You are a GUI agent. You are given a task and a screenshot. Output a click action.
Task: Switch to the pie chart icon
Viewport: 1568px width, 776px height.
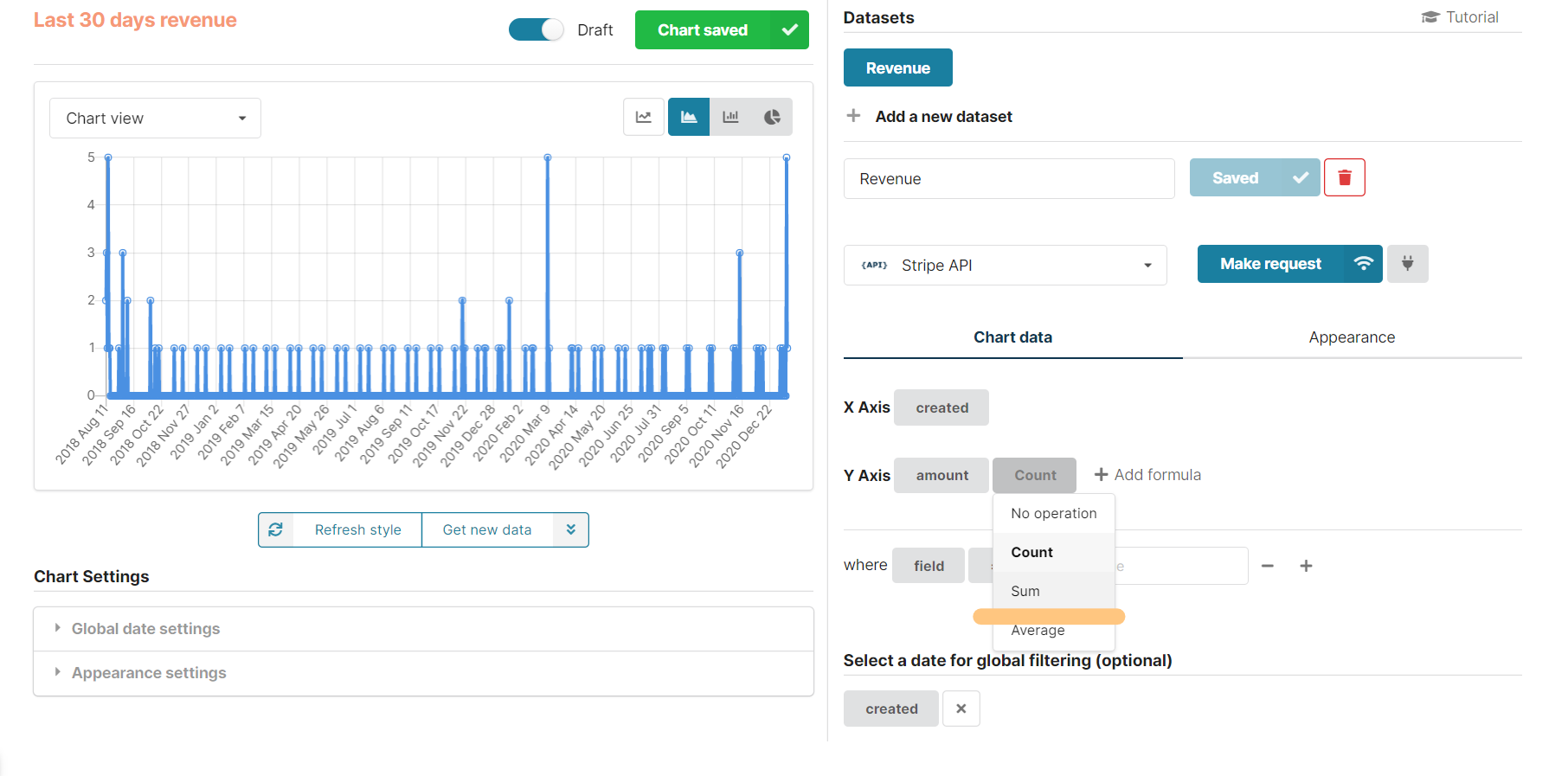(772, 117)
